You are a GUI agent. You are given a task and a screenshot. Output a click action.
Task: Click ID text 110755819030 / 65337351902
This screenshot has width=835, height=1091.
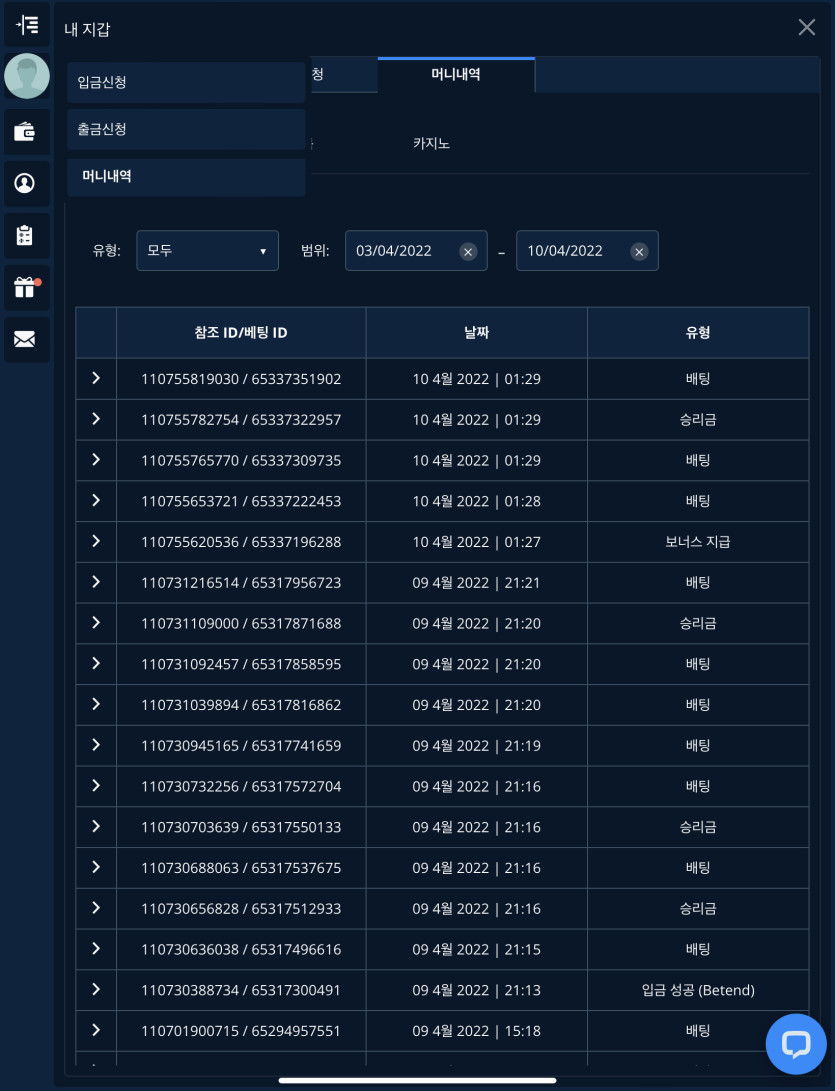click(x=241, y=379)
